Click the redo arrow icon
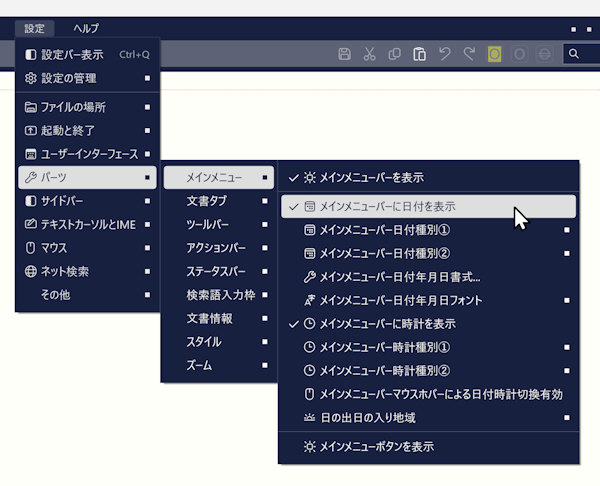Image resolution: width=600 pixels, height=486 pixels. (x=469, y=54)
